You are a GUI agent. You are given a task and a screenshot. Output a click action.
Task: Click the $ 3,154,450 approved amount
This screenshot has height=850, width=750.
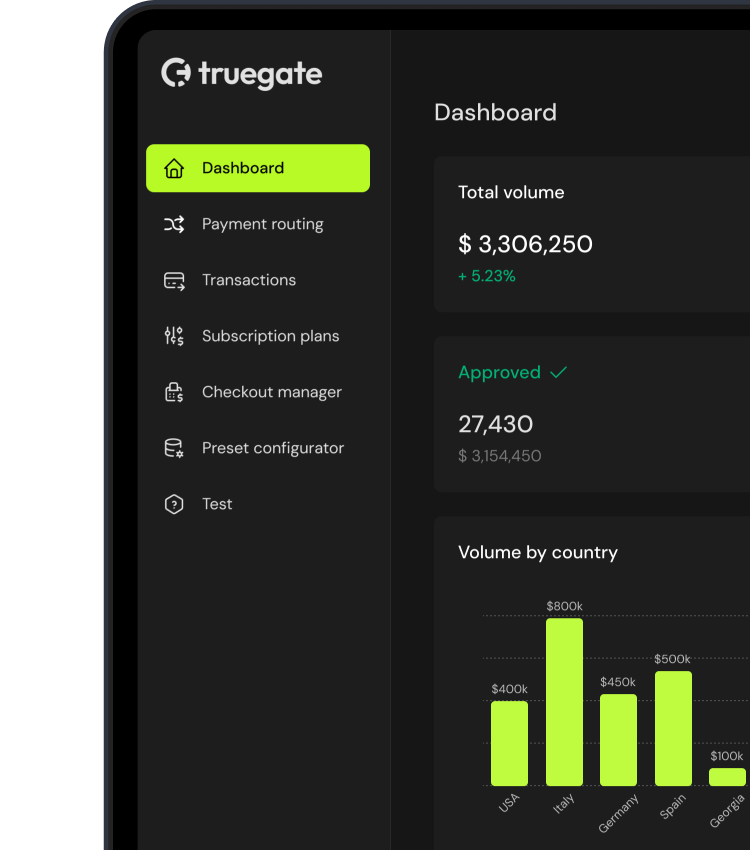click(x=500, y=456)
